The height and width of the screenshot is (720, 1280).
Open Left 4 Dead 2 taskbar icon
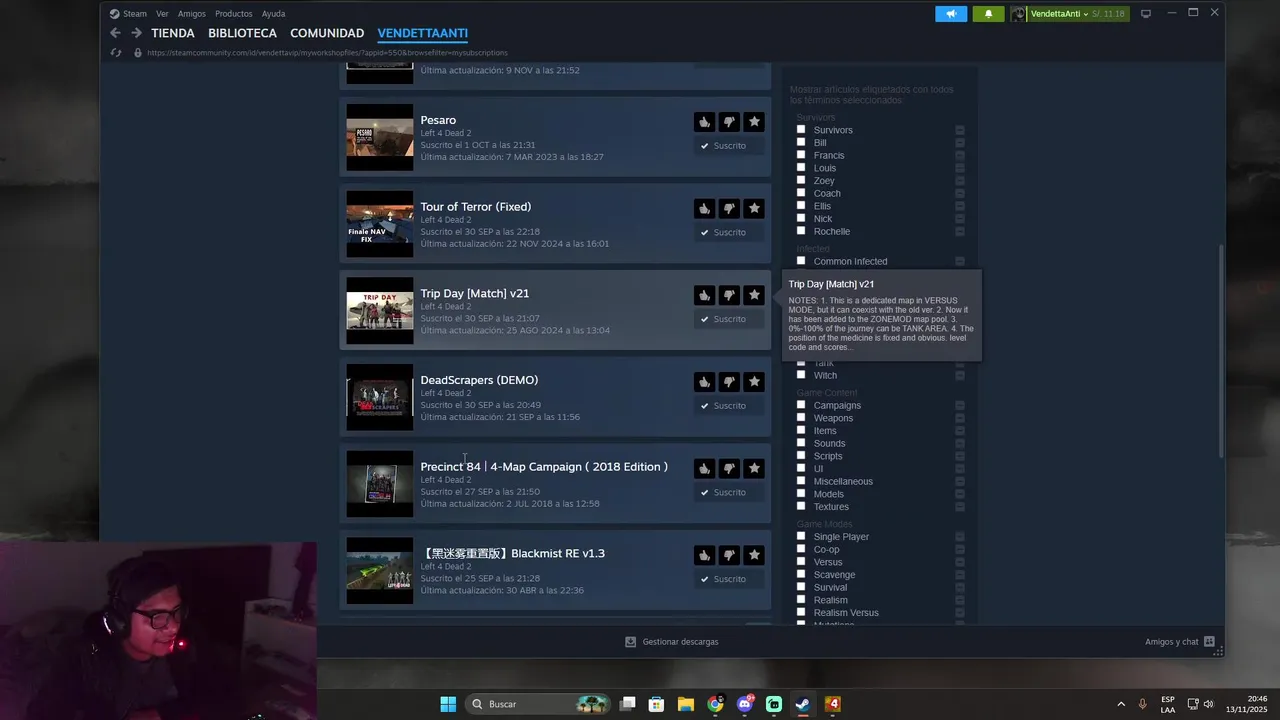[x=833, y=704]
